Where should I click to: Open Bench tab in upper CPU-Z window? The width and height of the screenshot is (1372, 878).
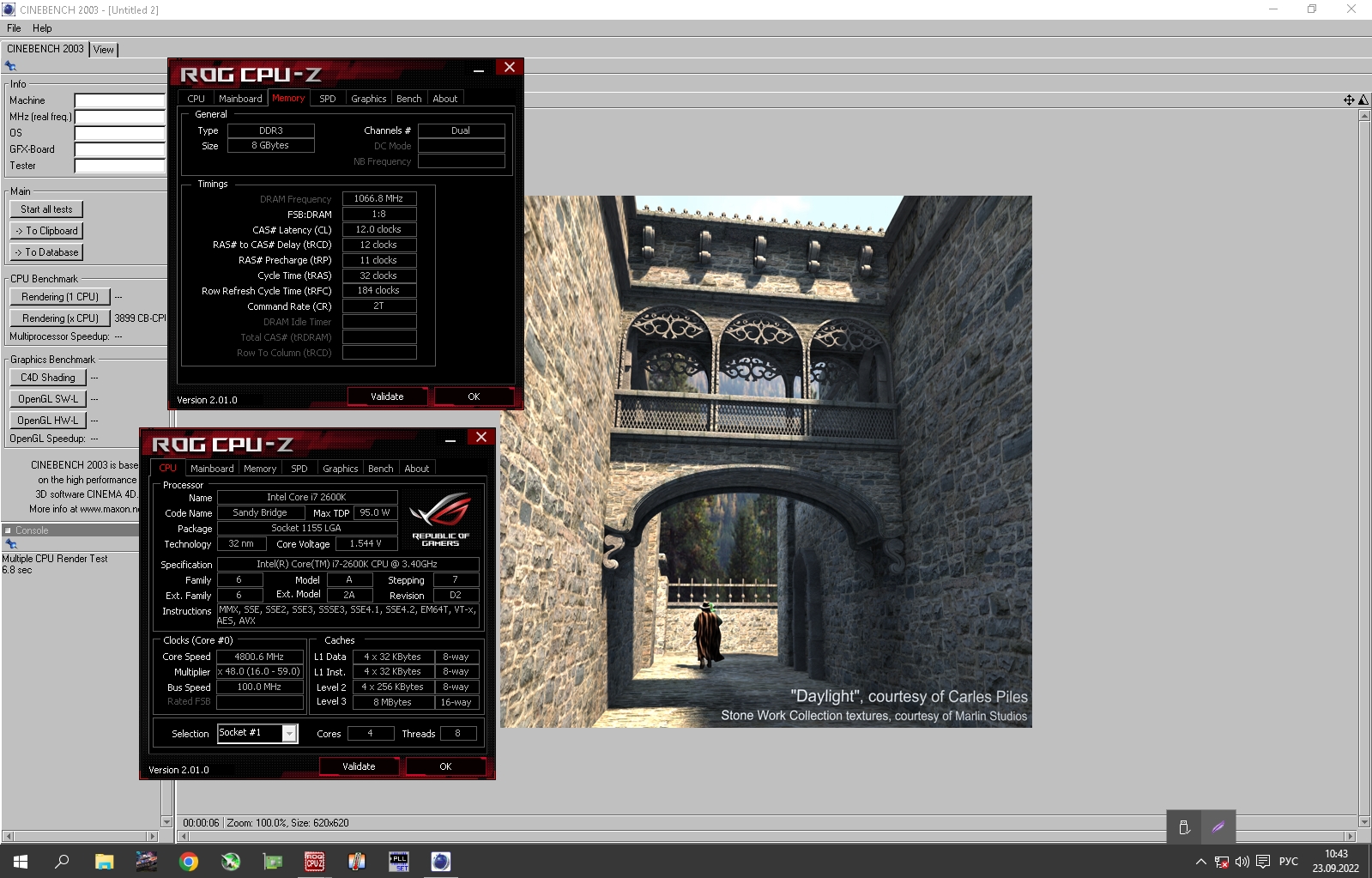click(x=409, y=99)
